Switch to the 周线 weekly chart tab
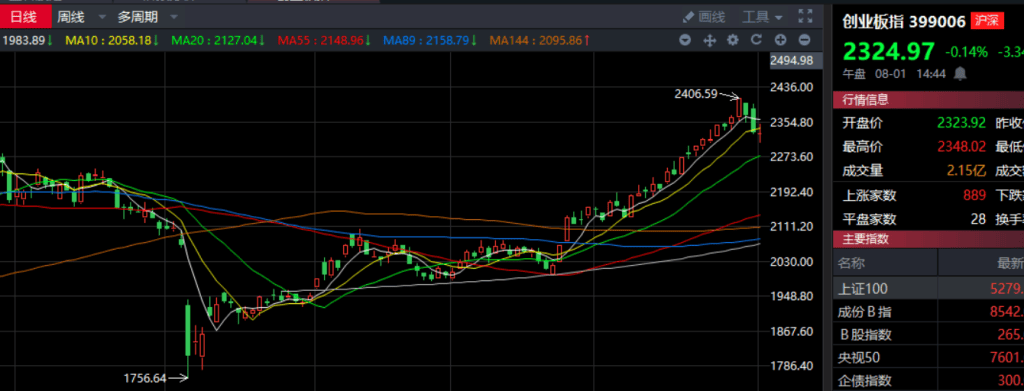Image resolution: width=1024 pixels, height=391 pixels. (x=70, y=17)
